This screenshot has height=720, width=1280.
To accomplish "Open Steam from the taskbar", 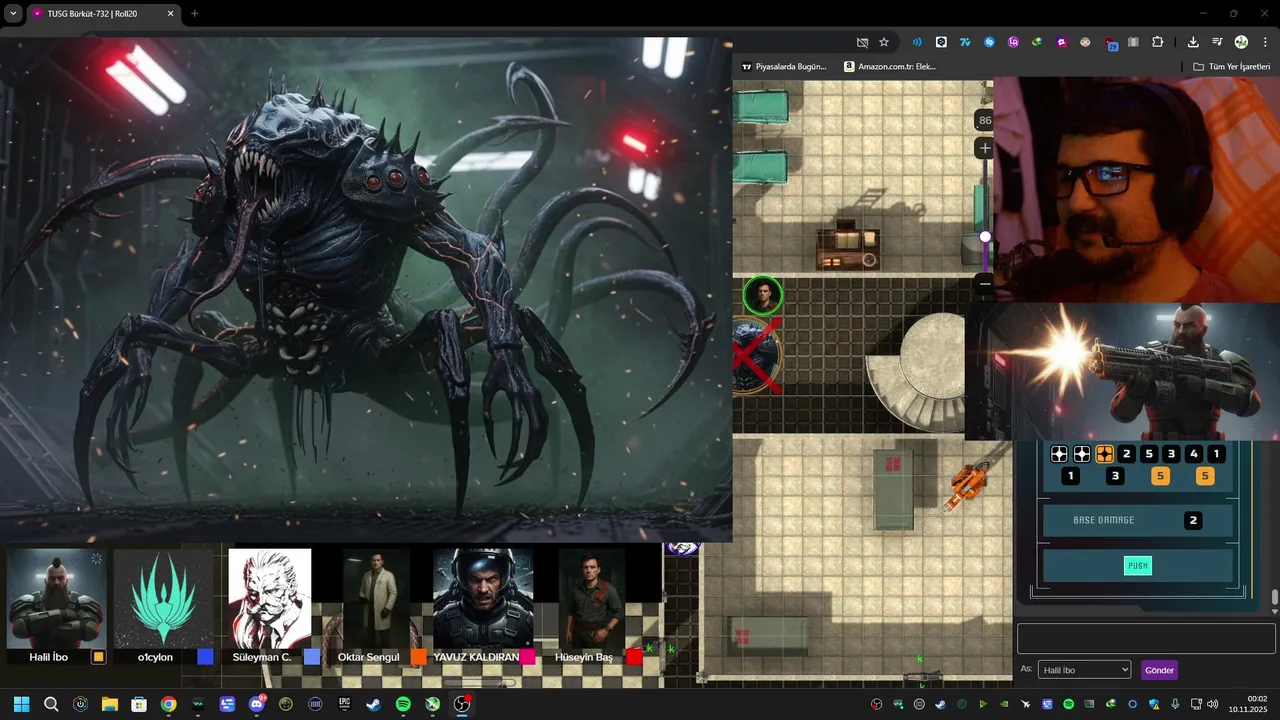I will point(373,704).
